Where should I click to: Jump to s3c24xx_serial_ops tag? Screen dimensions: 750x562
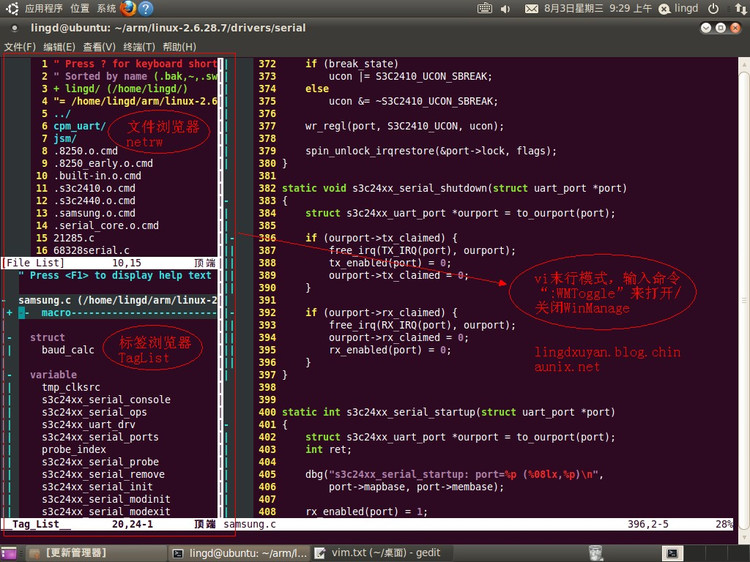click(x=94, y=412)
